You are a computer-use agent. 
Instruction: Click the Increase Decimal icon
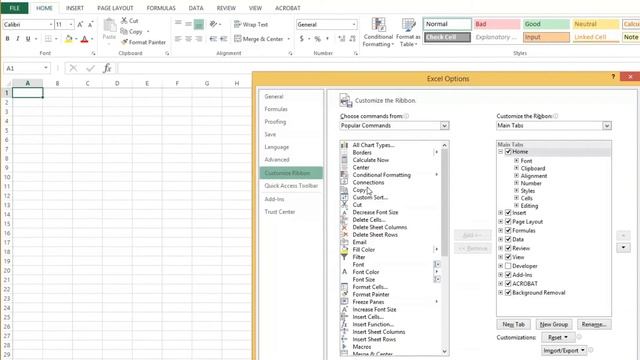[x=342, y=39]
